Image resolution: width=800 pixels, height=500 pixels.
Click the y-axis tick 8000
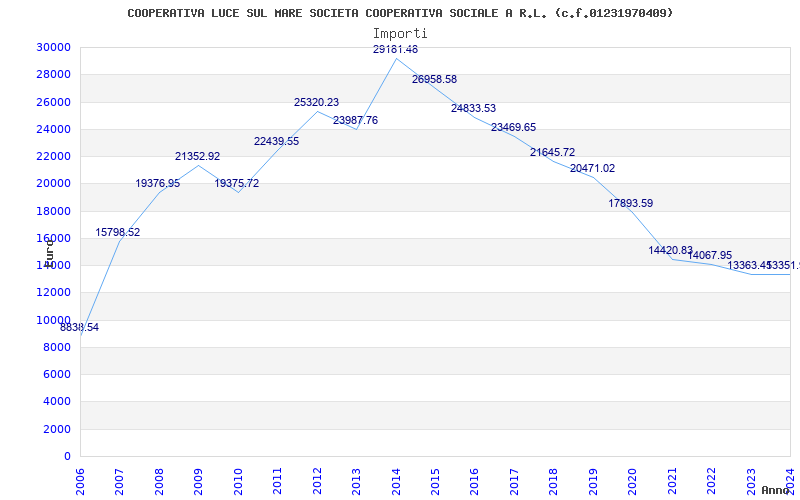click(56, 347)
